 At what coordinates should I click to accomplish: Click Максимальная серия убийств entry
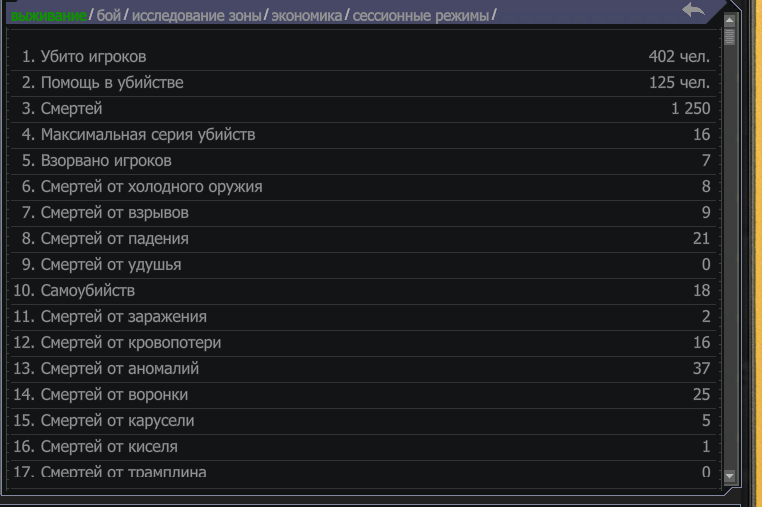pyautogui.click(x=363, y=135)
